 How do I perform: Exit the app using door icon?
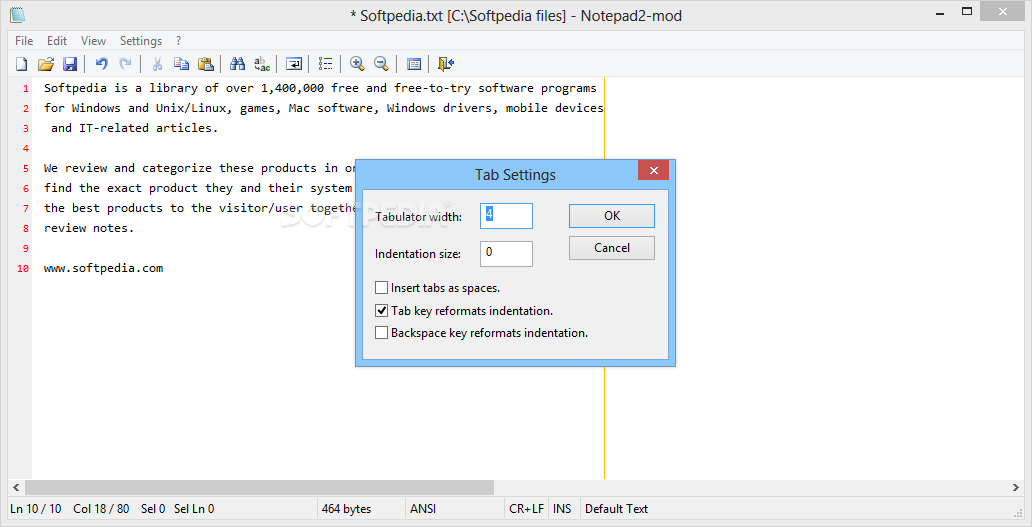pyautogui.click(x=446, y=64)
